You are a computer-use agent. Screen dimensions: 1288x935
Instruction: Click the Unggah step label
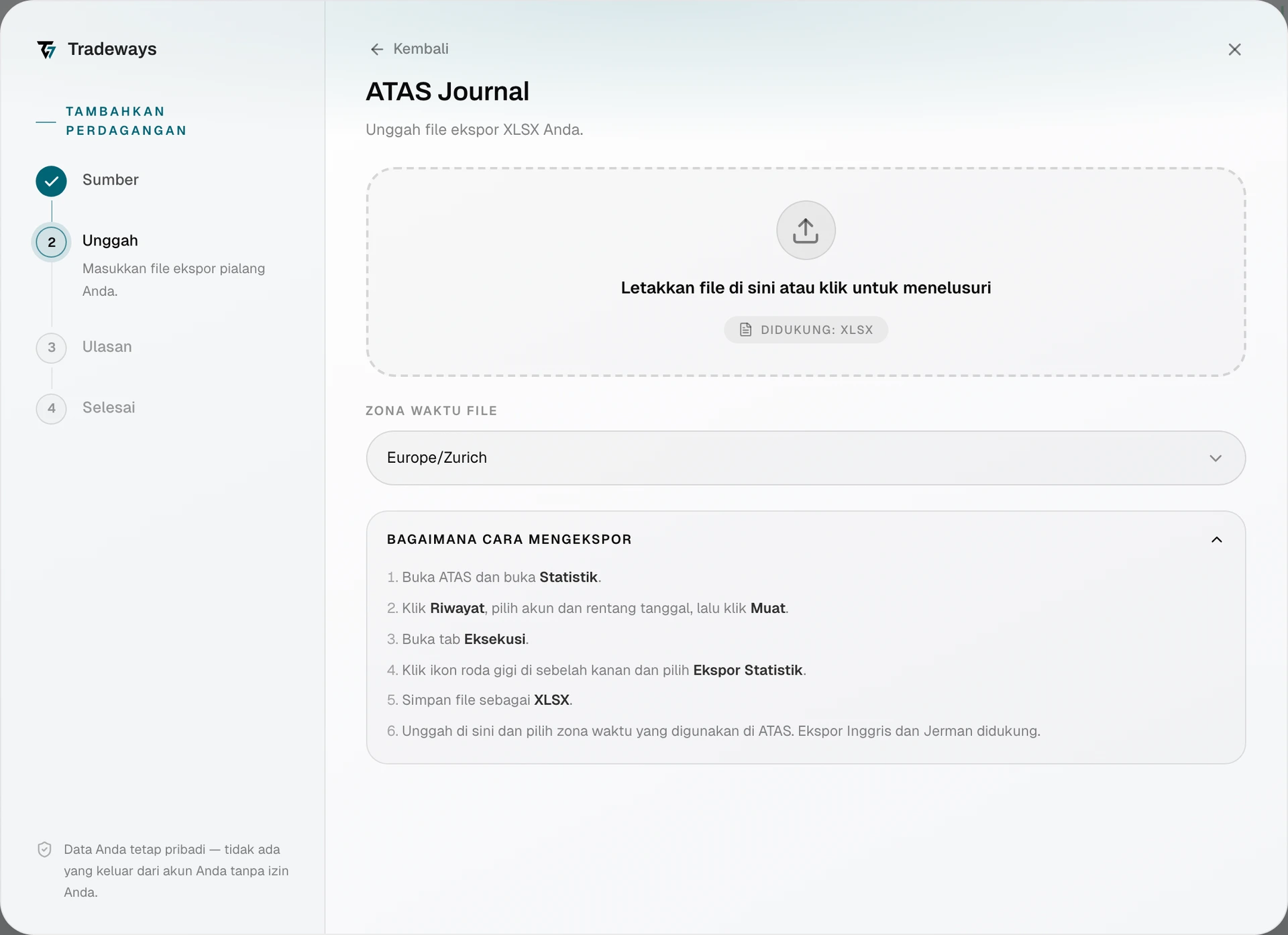point(110,241)
